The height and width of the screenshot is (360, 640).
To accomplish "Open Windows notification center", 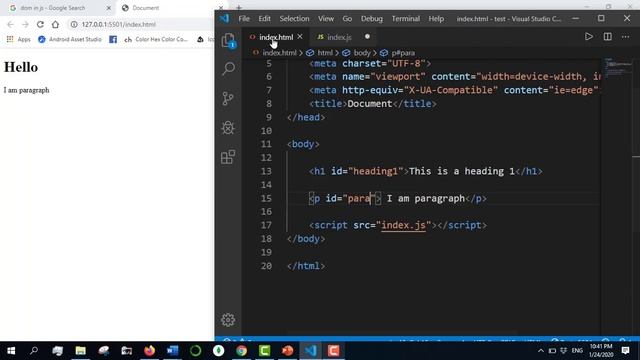I will point(625,351).
